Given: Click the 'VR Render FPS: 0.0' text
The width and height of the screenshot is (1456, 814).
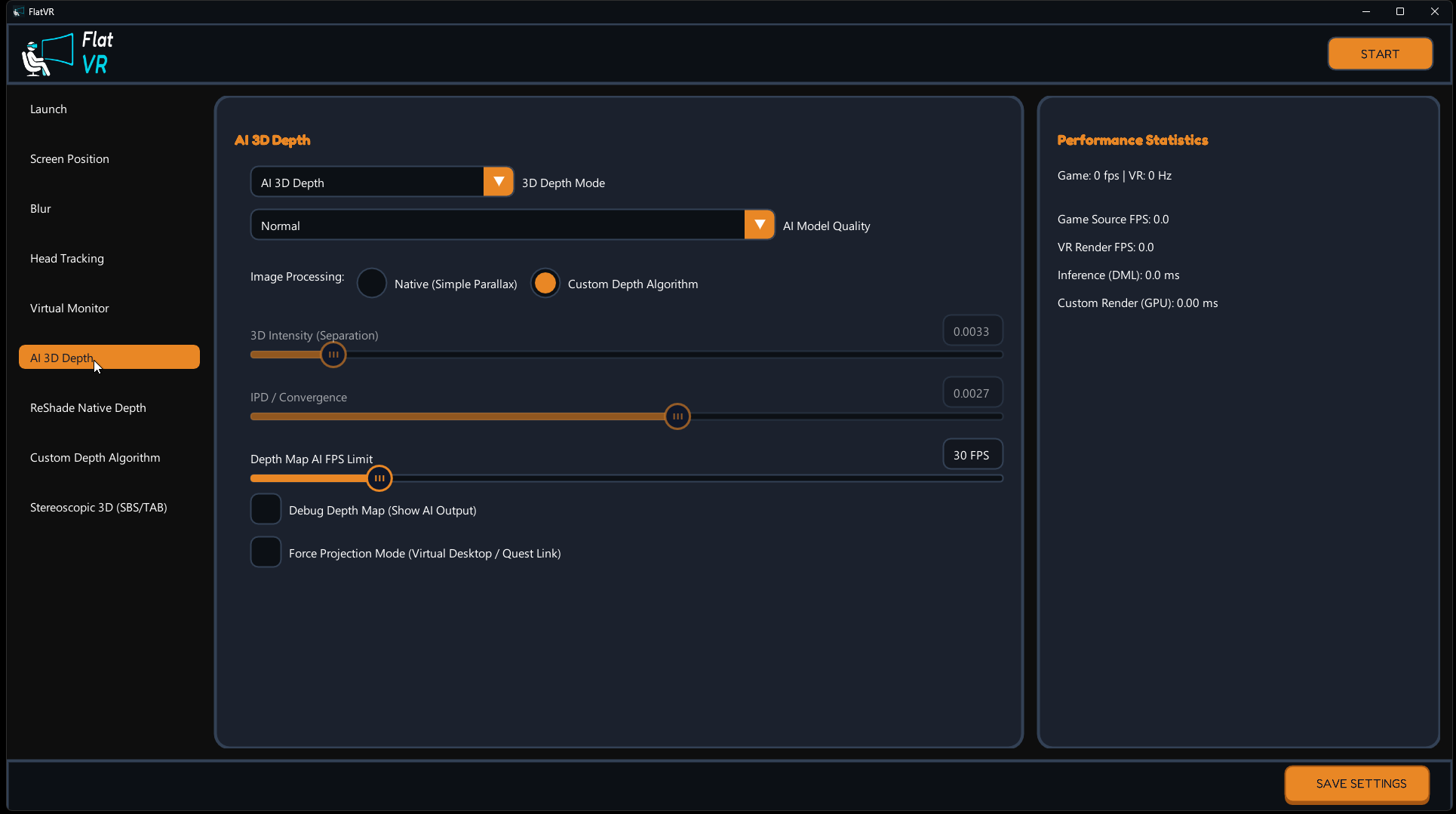Looking at the screenshot, I should 1105,247.
